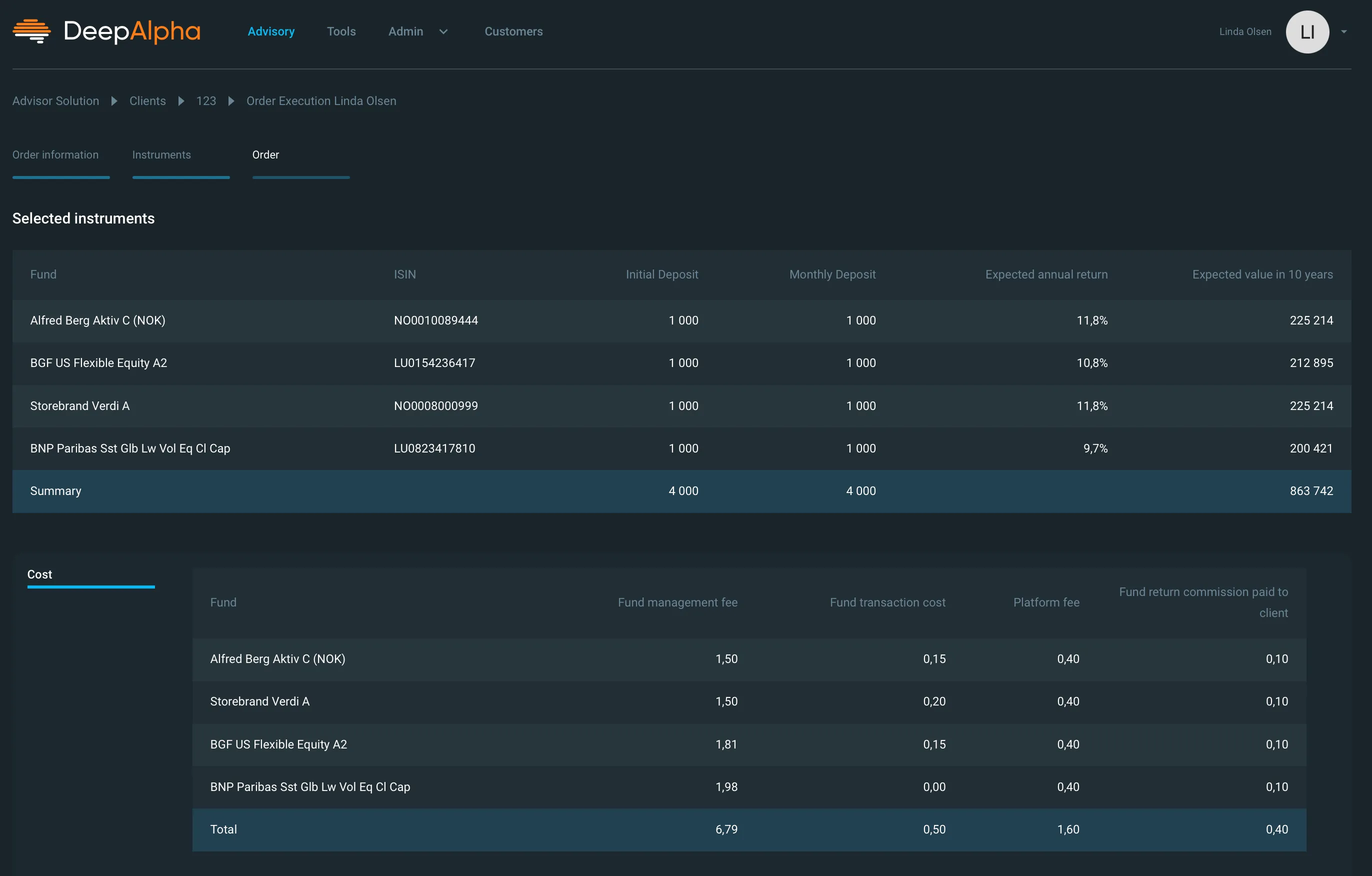
Task: Navigate to Clients breadcrumb
Action: (x=147, y=101)
